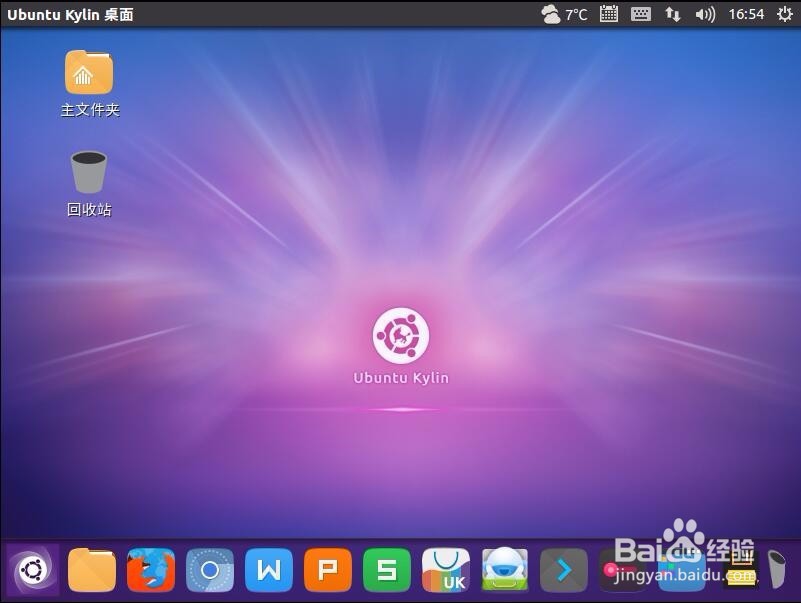The height and width of the screenshot is (603, 801).
Task: Open WPS Presentation in the dock
Action: (327, 568)
